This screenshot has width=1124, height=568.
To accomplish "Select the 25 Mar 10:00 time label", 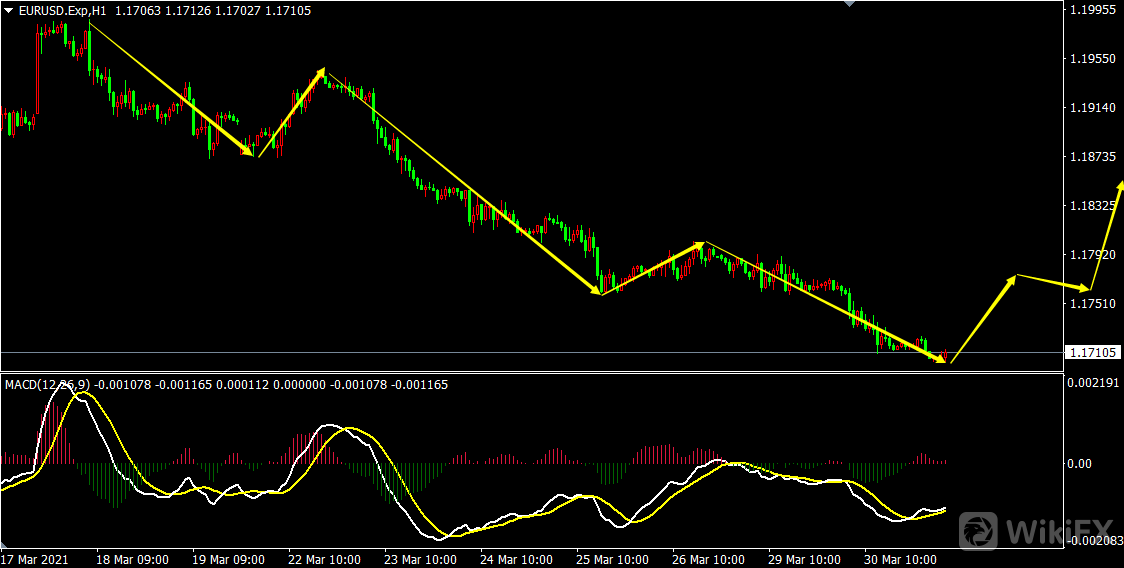I will click(x=612, y=559).
